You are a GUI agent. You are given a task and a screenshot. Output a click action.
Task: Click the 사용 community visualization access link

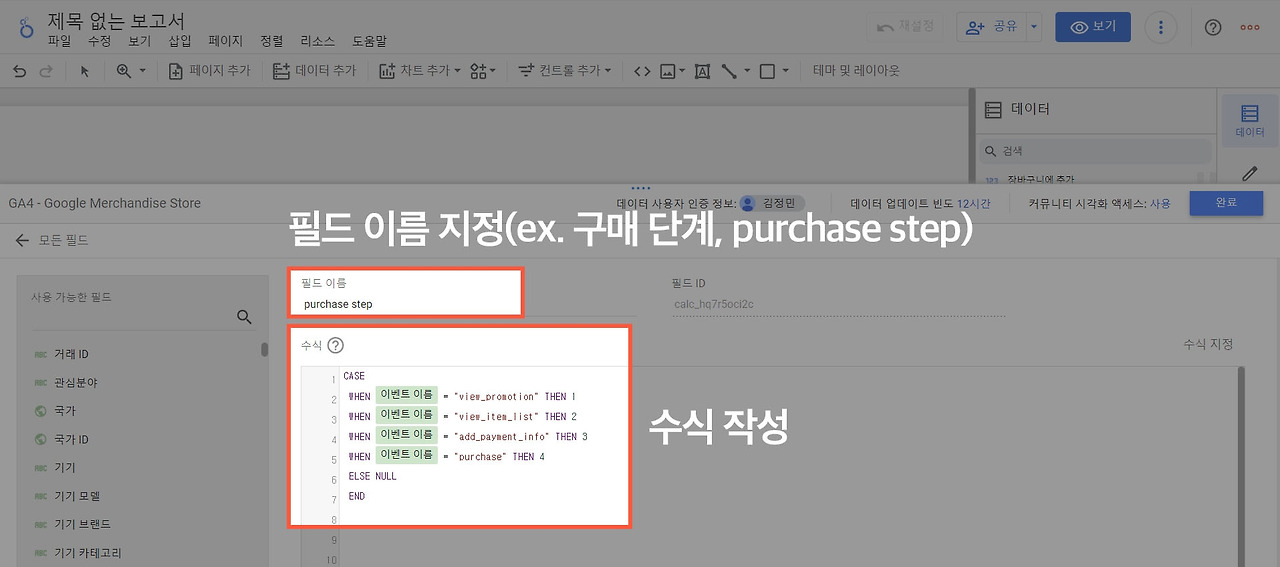point(1160,203)
